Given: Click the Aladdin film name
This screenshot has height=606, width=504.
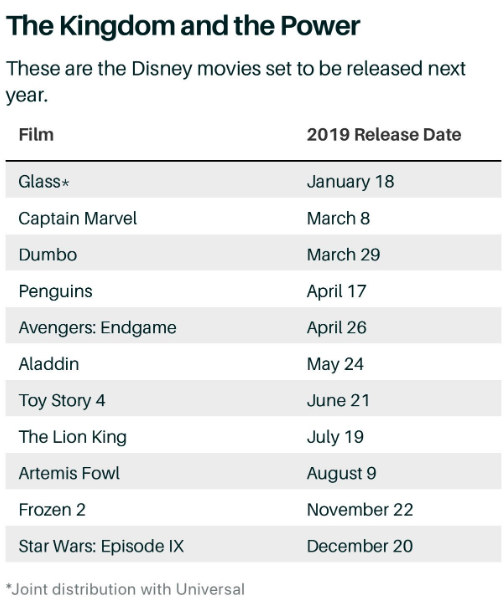Looking at the screenshot, I should (49, 364).
